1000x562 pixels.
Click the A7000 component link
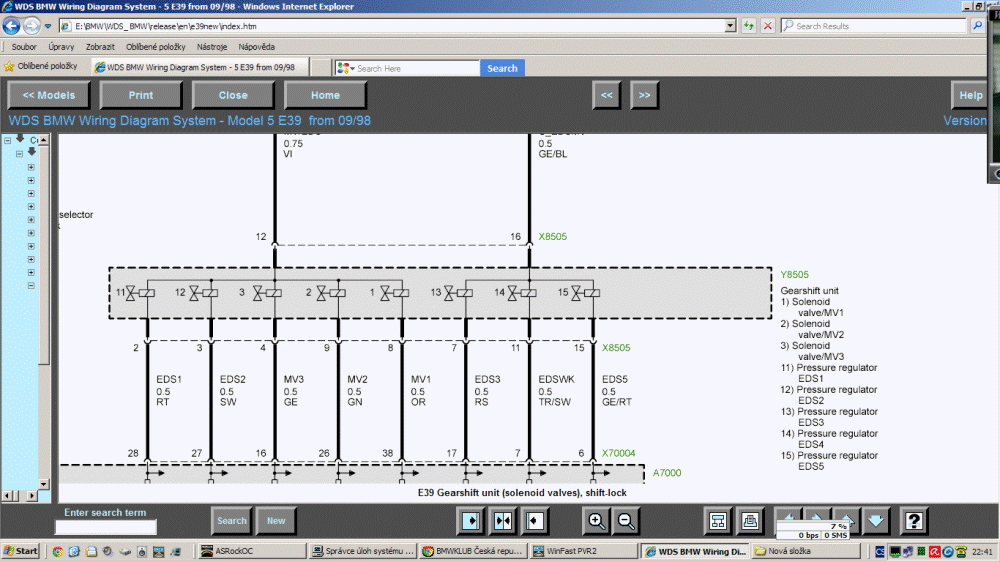tap(667, 473)
